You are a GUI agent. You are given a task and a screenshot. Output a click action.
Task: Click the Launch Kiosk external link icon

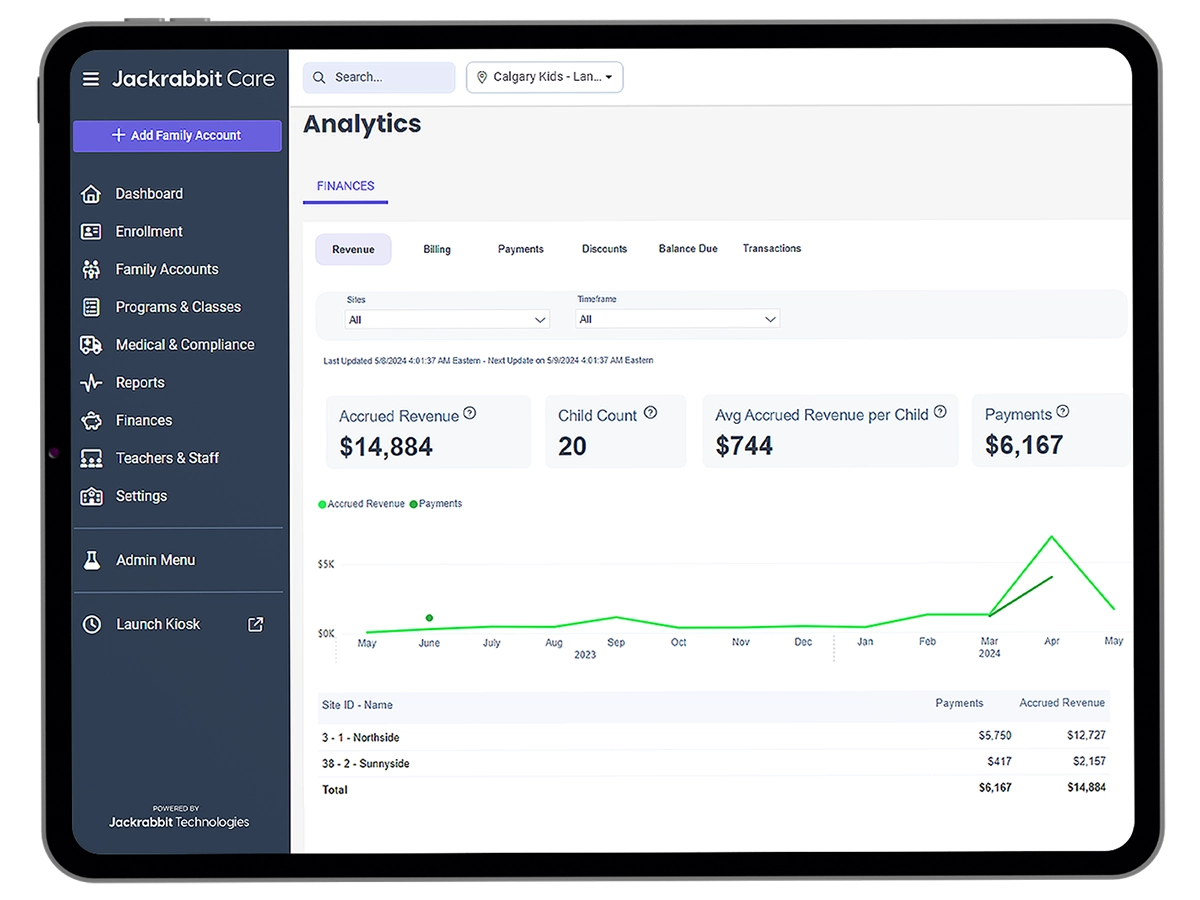256,624
